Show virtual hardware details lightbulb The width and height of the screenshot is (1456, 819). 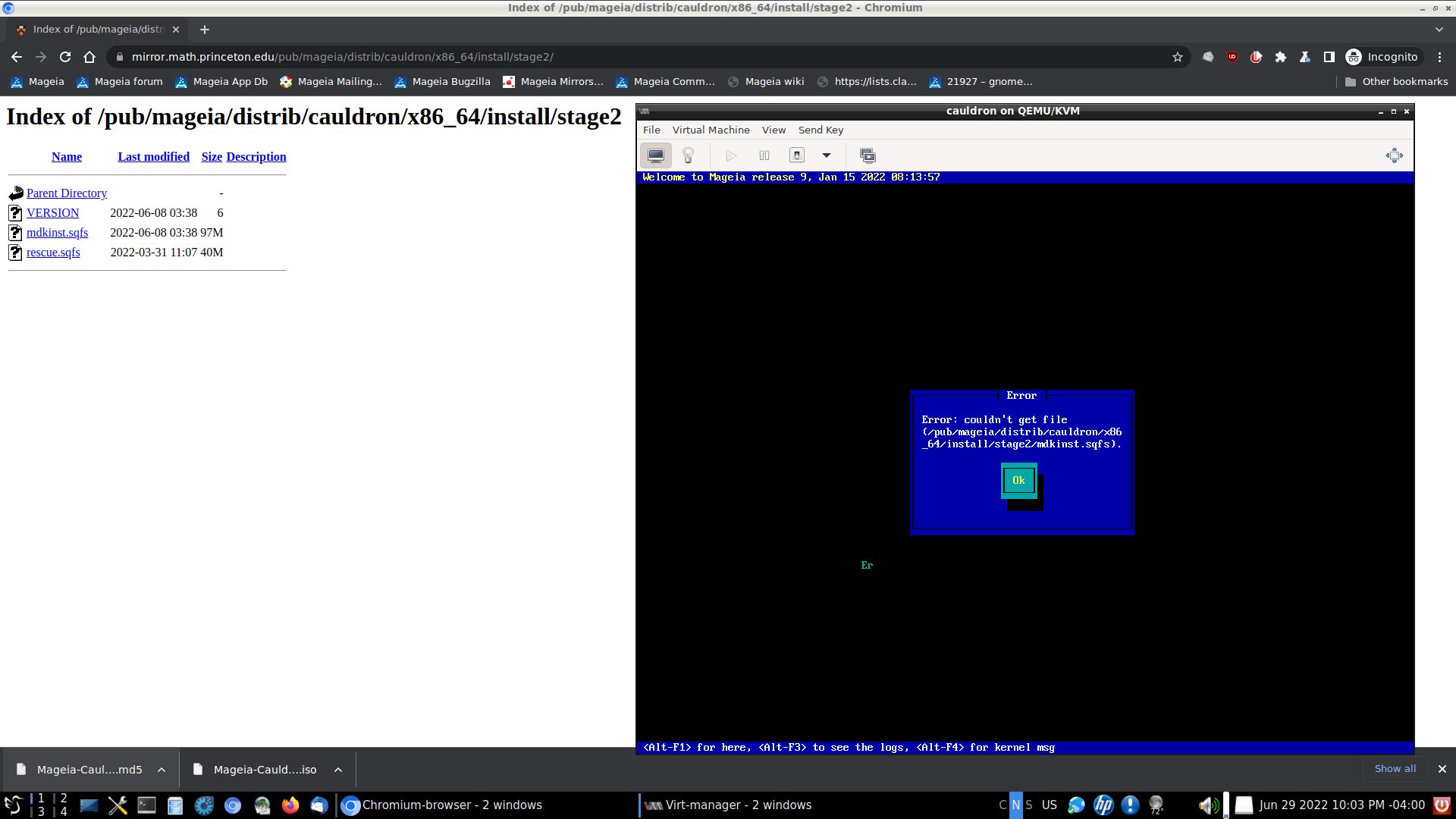pos(689,155)
